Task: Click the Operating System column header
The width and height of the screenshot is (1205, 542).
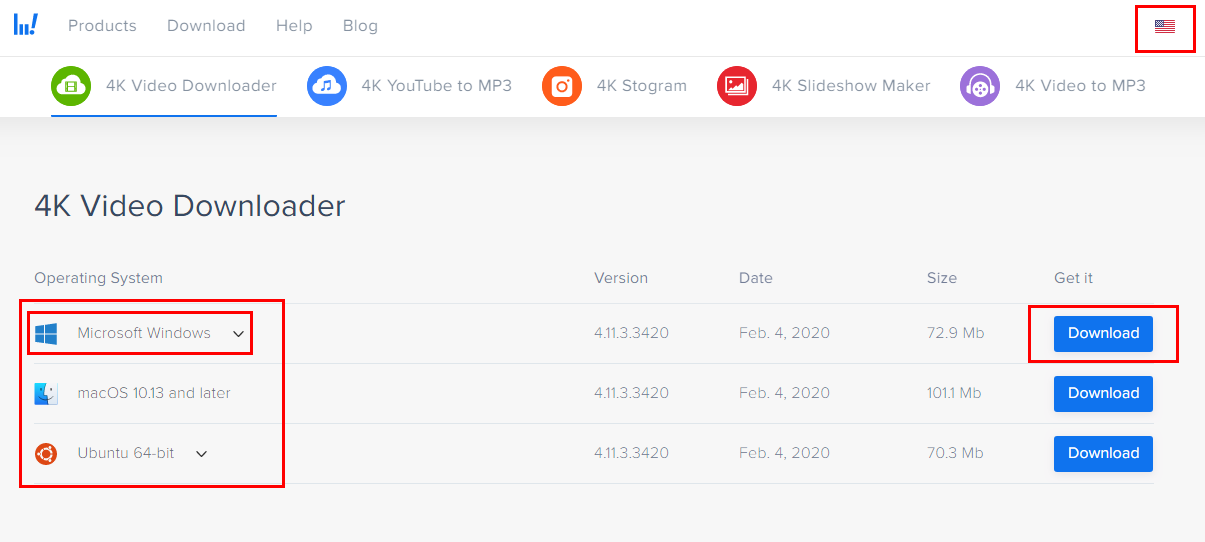Action: [98, 278]
